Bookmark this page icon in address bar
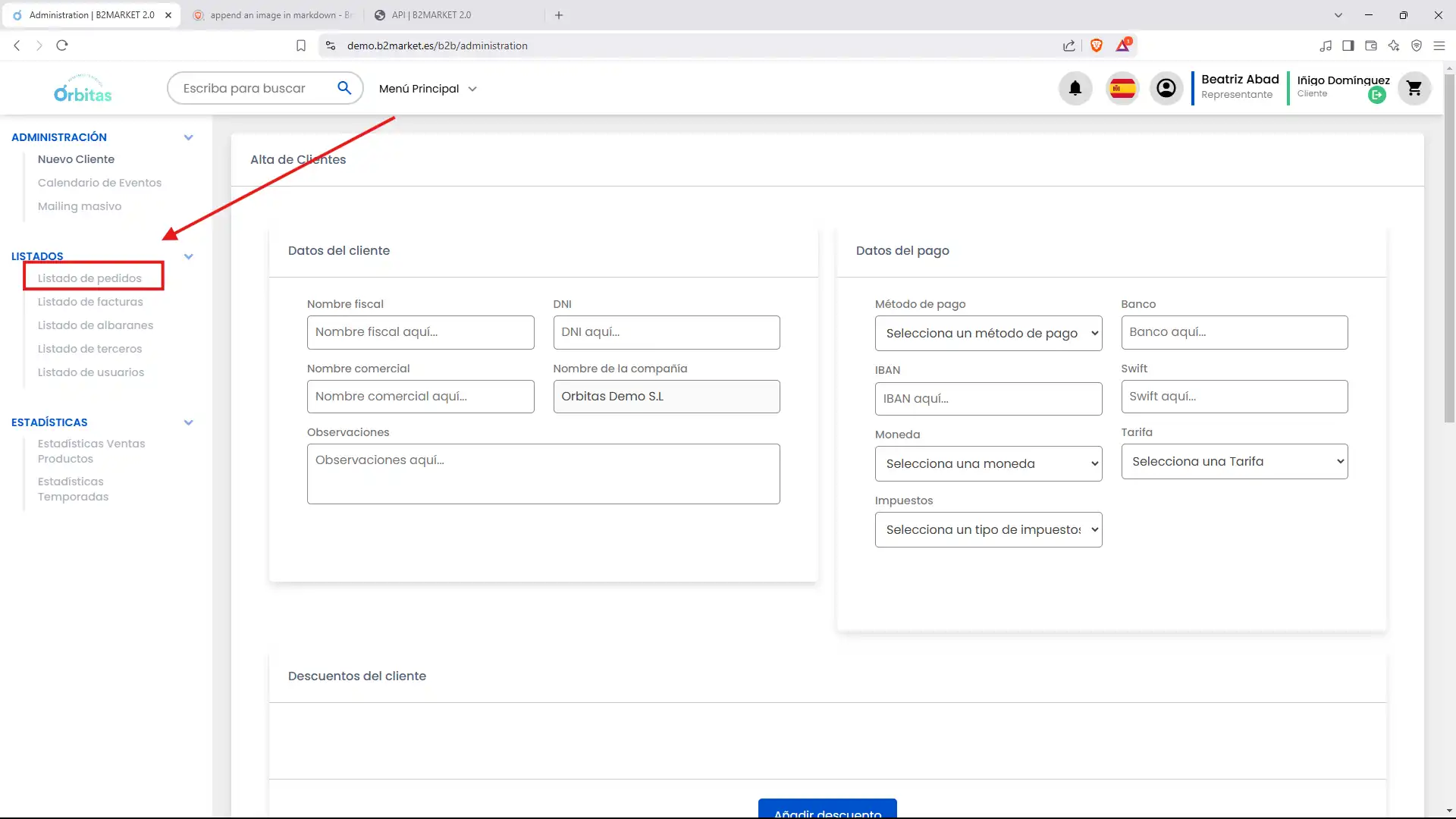Viewport: 1456px width, 819px height. point(301,45)
